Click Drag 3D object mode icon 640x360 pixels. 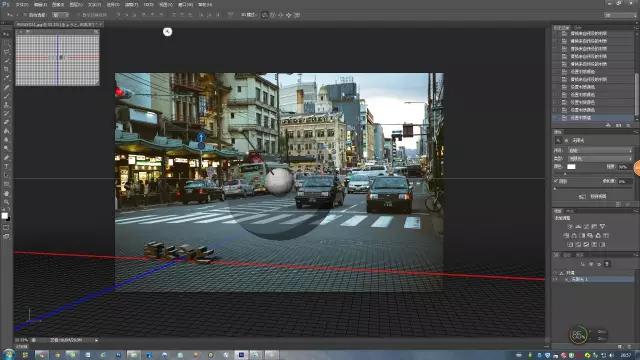point(281,15)
